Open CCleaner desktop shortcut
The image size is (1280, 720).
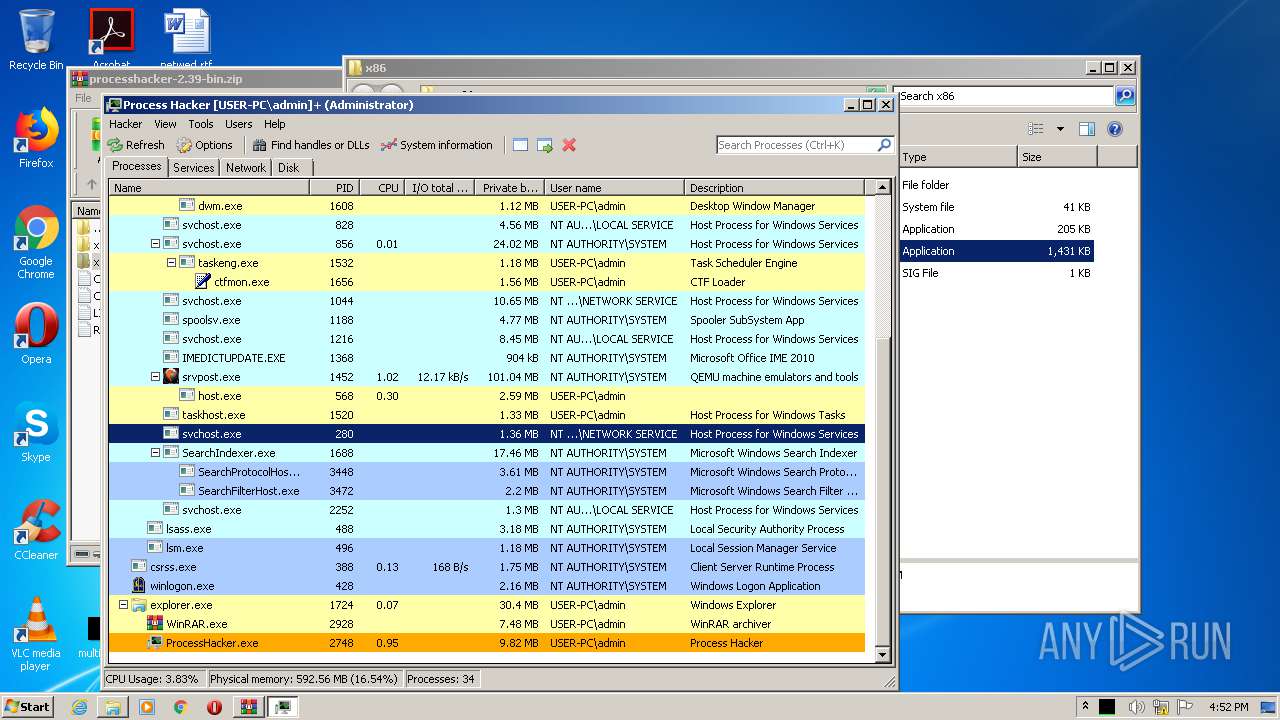(36, 530)
